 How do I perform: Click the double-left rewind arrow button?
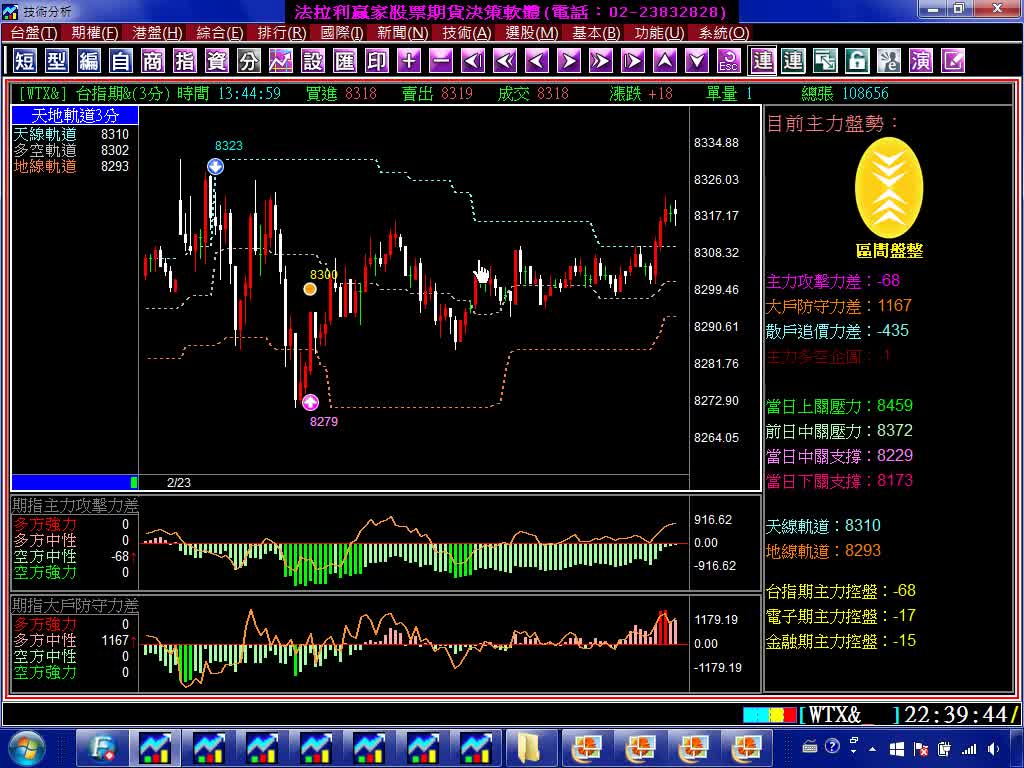tap(505, 61)
